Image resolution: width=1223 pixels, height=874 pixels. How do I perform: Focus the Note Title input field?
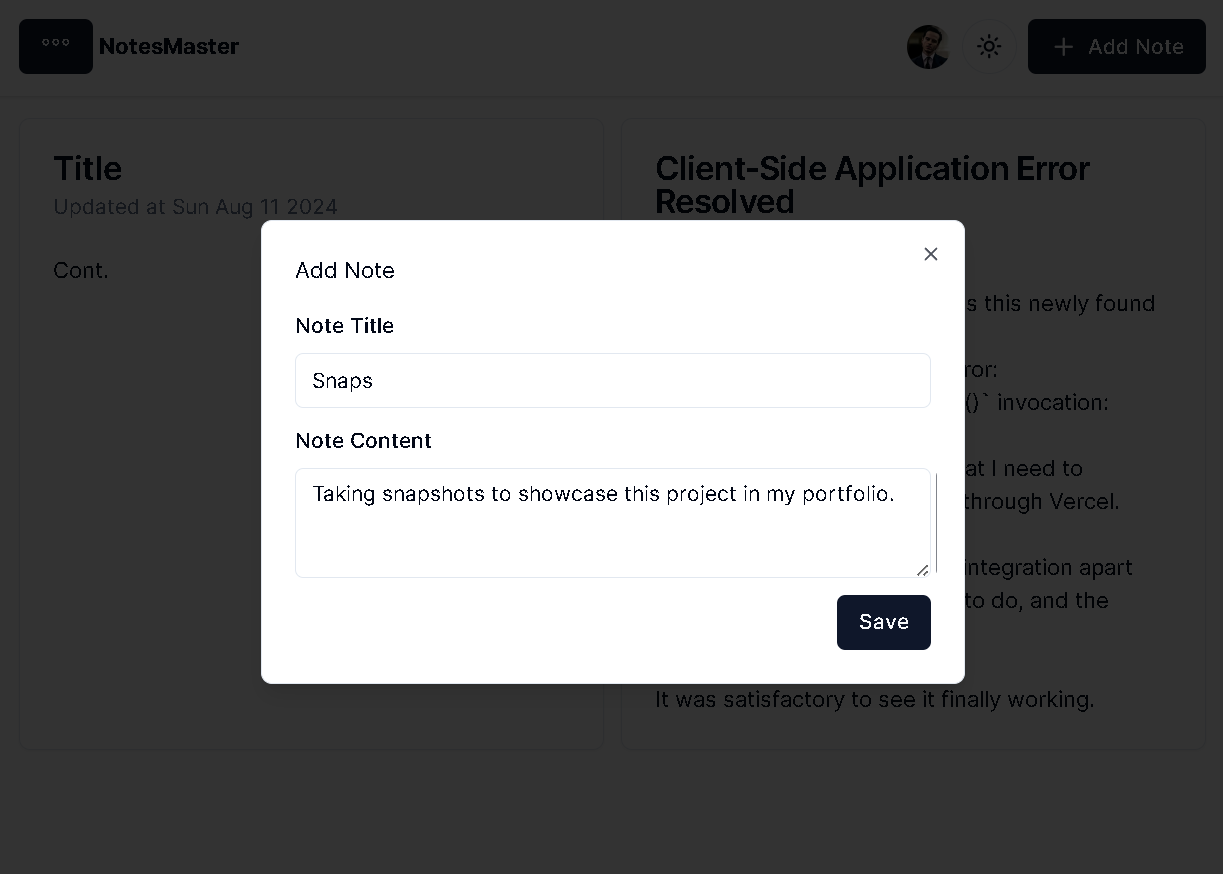[x=613, y=380]
